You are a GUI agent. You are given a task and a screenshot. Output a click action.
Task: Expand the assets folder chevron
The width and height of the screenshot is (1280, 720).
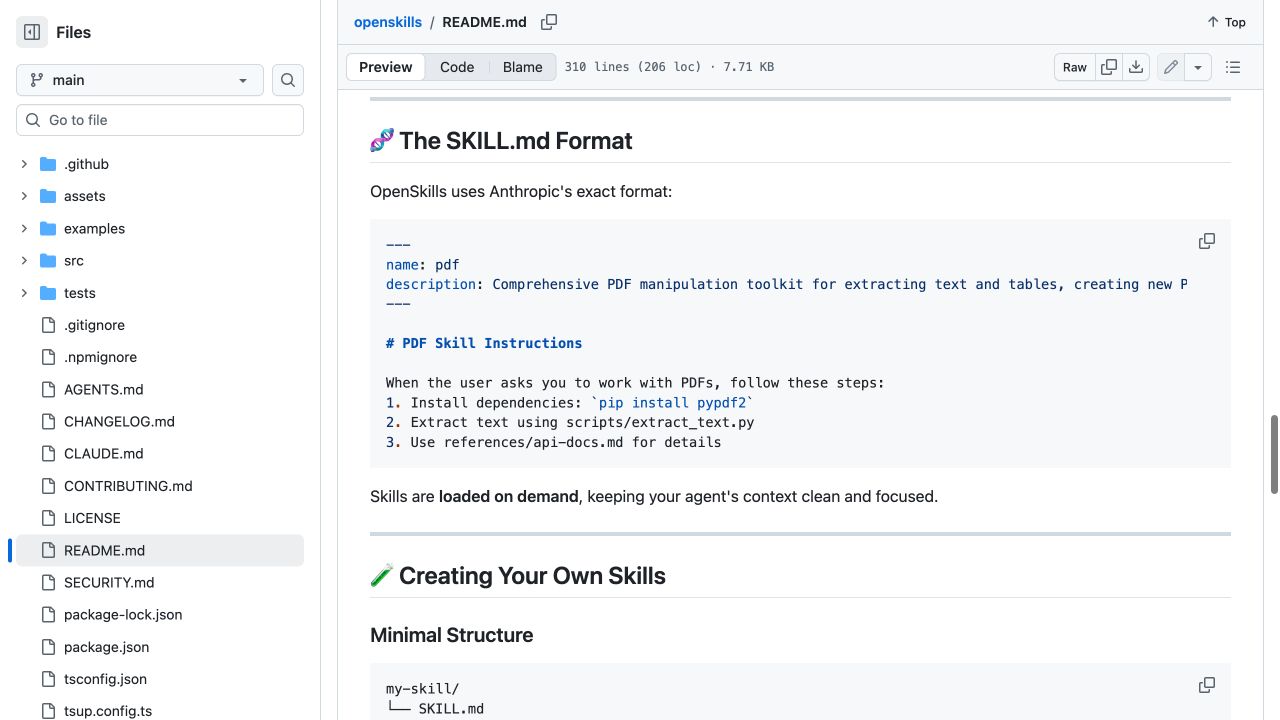(x=24, y=196)
